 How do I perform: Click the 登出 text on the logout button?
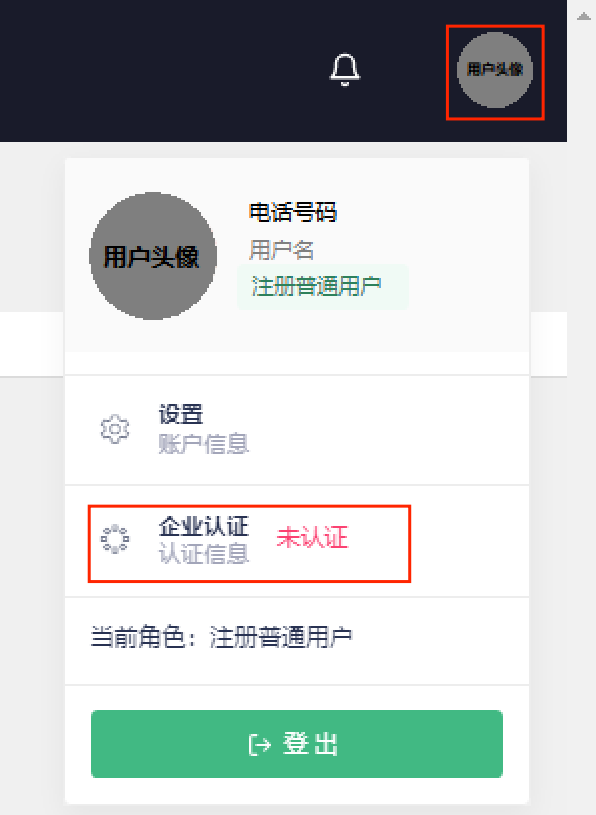(310, 744)
